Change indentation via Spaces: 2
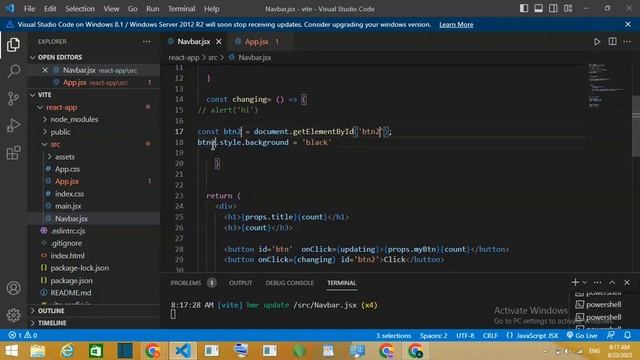640x360 pixels. coord(433,336)
